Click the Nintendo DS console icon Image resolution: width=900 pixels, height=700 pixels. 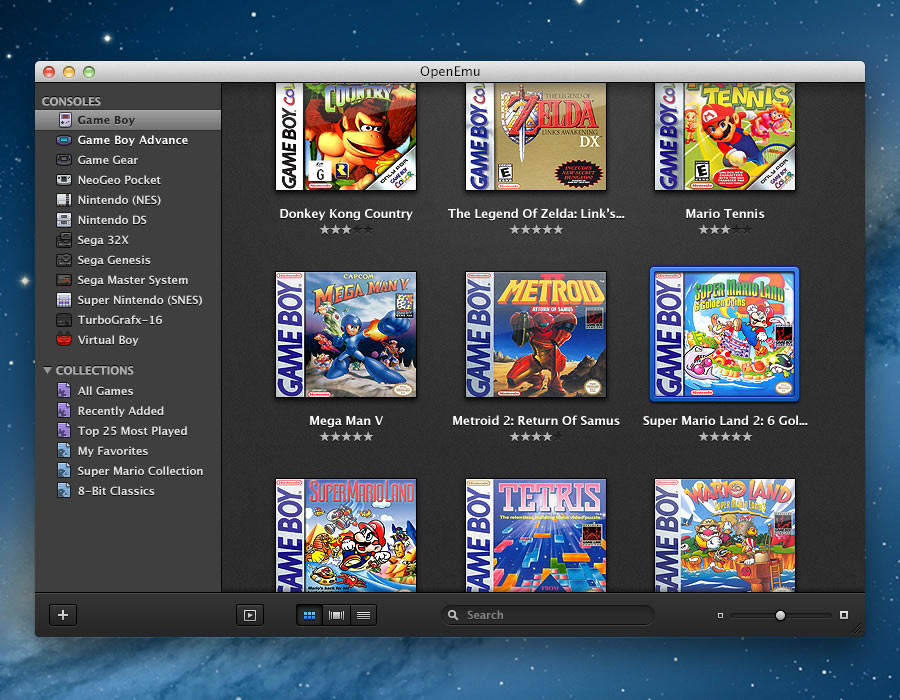(x=64, y=220)
